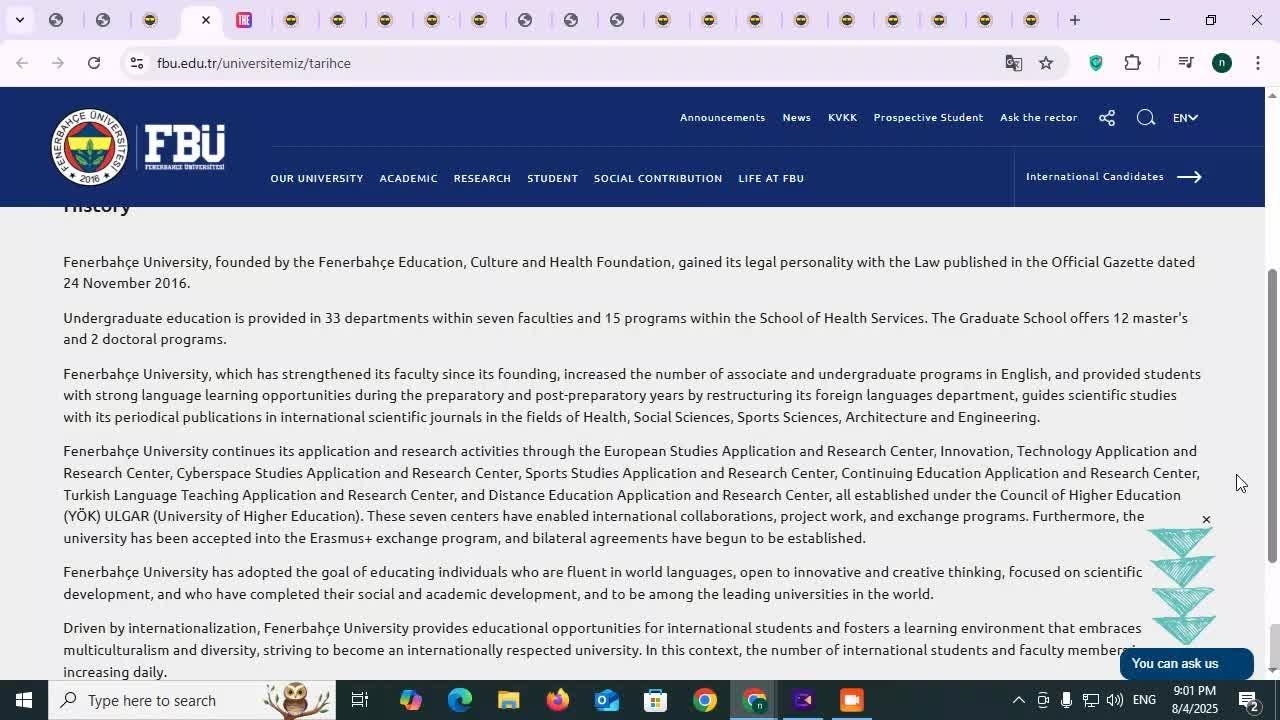Click International Candidates arrow icon
1280x720 pixels.
[x=1188, y=177]
